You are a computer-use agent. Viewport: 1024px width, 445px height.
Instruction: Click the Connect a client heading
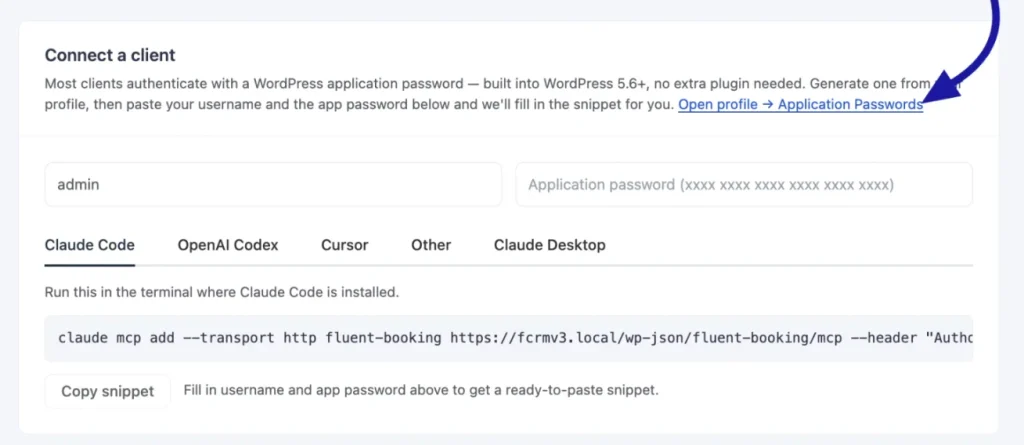[110, 55]
